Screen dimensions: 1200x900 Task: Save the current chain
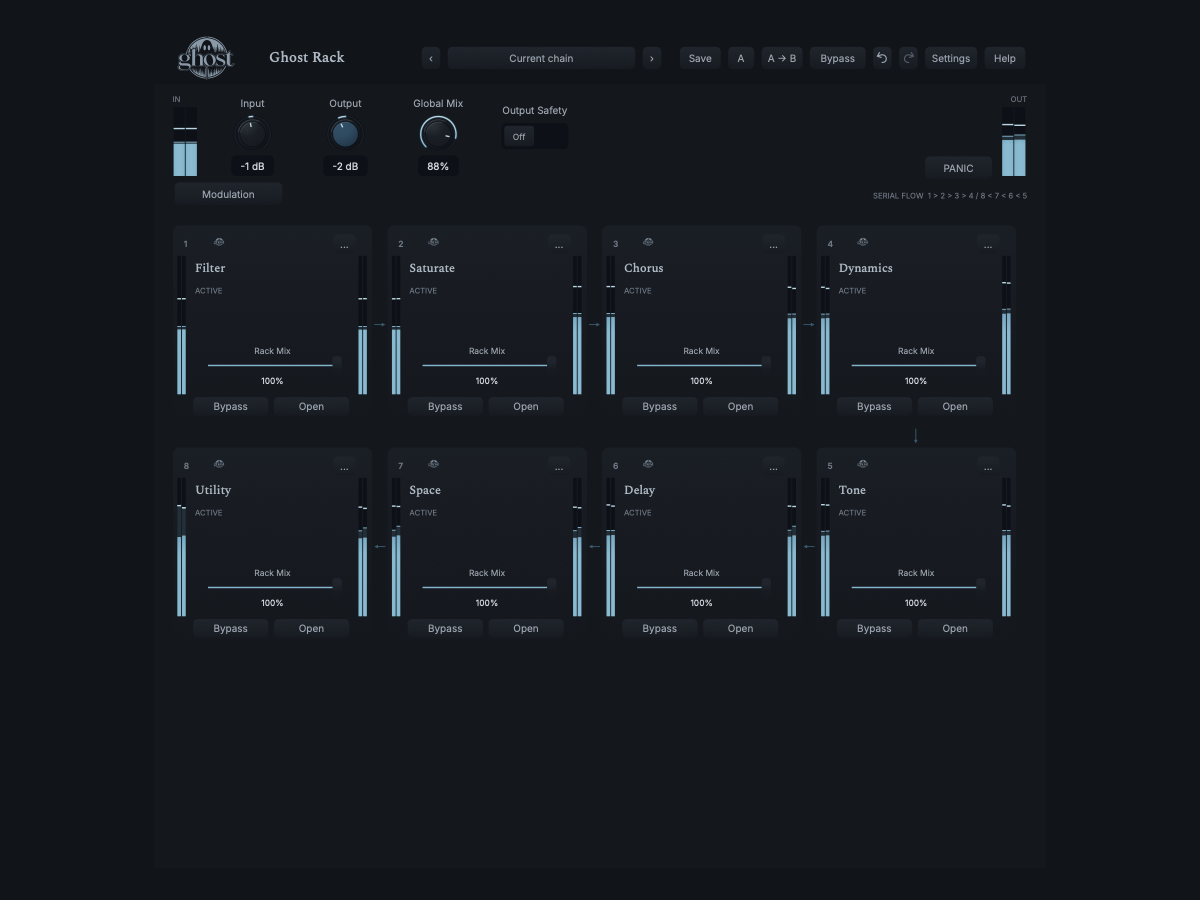tap(700, 58)
